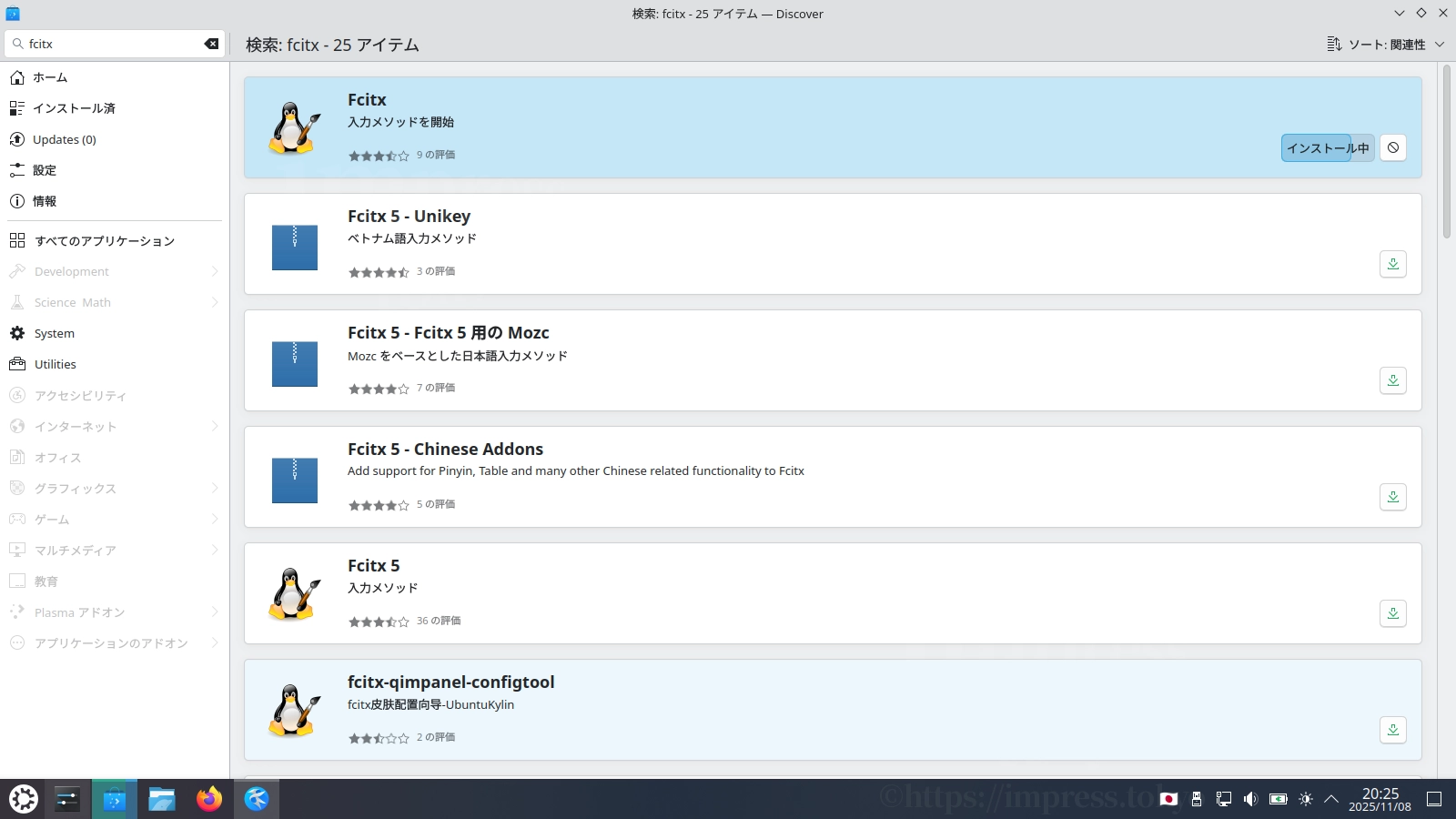Click the blue globe browser taskbar icon
1456x819 pixels.
click(257, 799)
